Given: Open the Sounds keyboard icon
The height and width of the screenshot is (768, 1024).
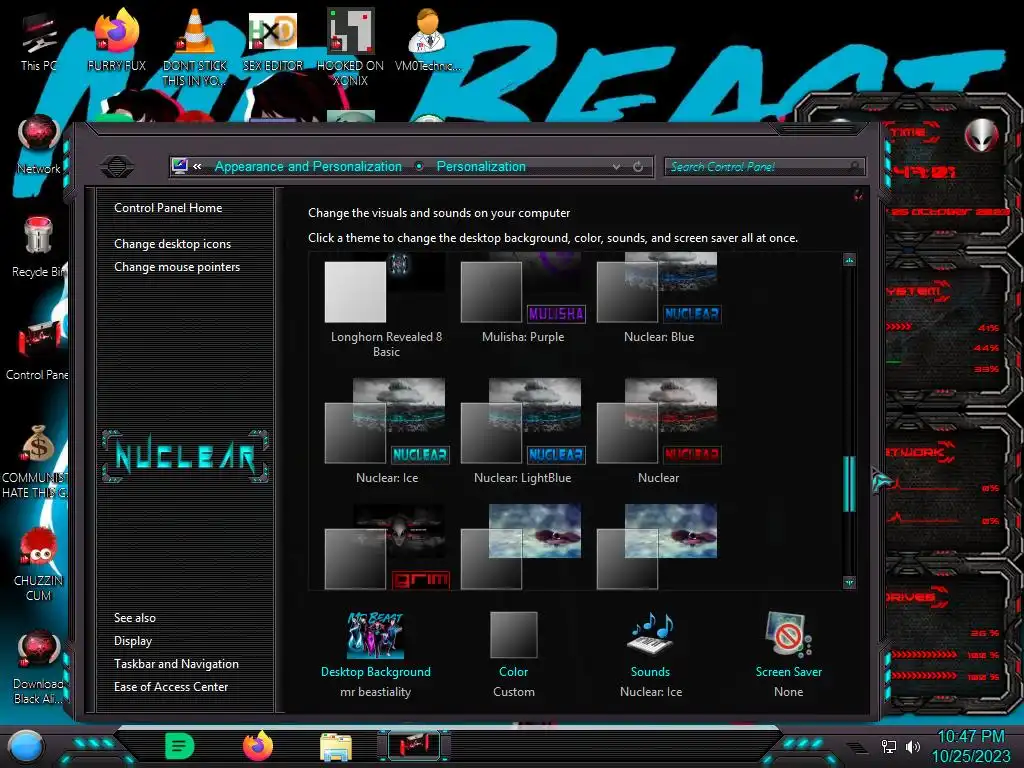Looking at the screenshot, I should point(650,633).
